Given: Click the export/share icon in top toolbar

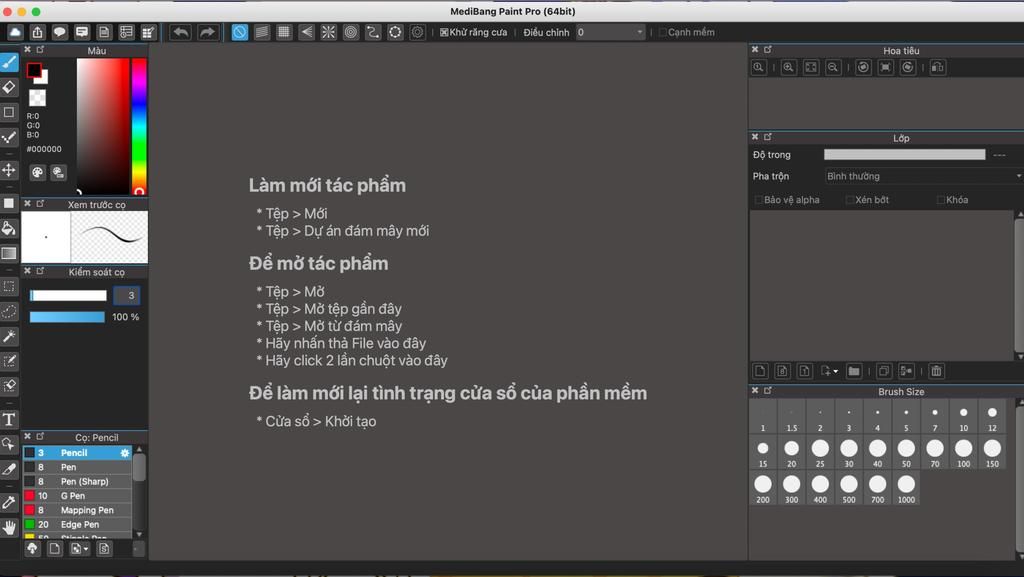Looking at the screenshot, I should pos(37,32).
